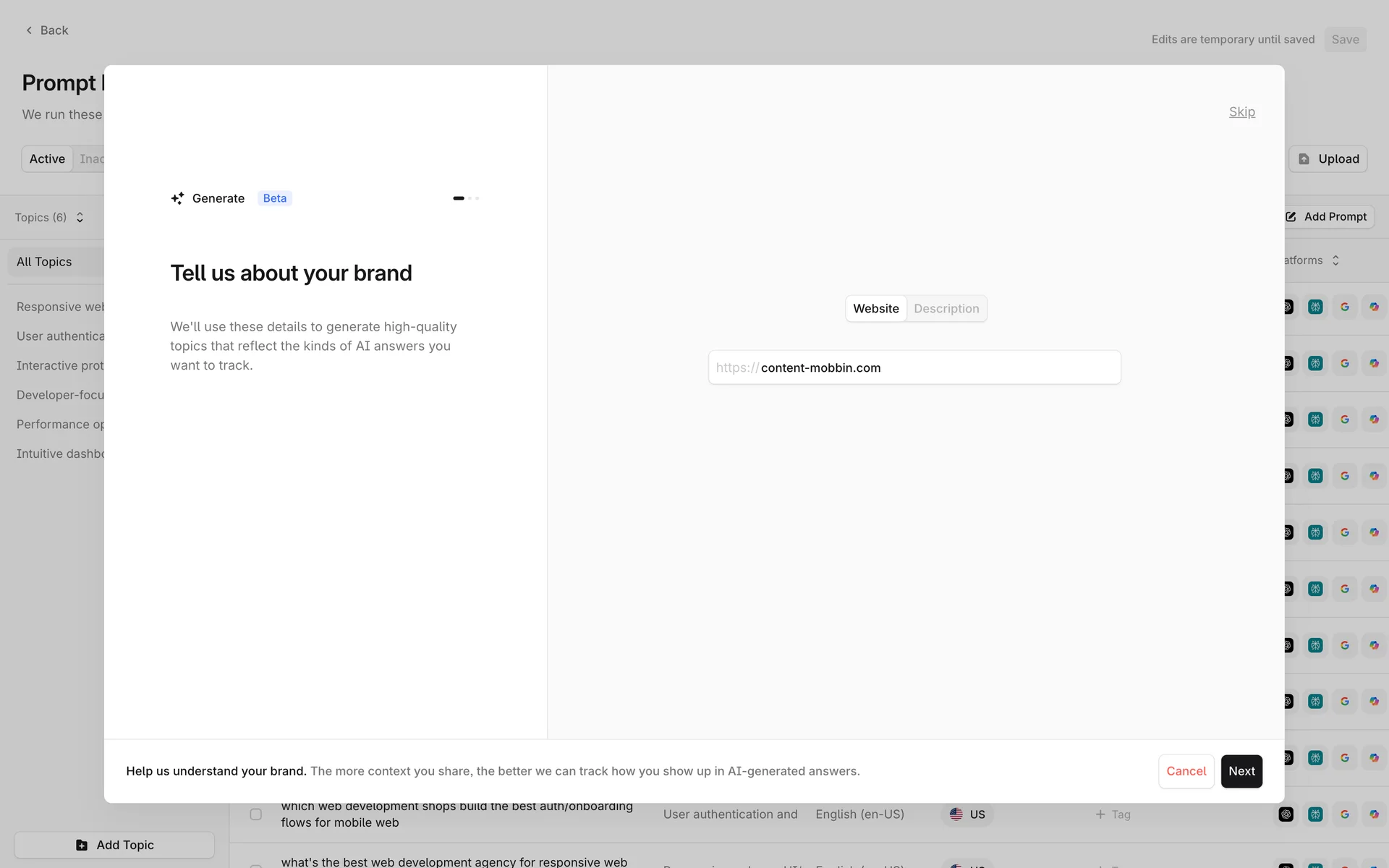1389x868 pixels.
Task: Click the Copilot icon in the auth/onboarding prompt row
Action: [x=1374, y=814]
